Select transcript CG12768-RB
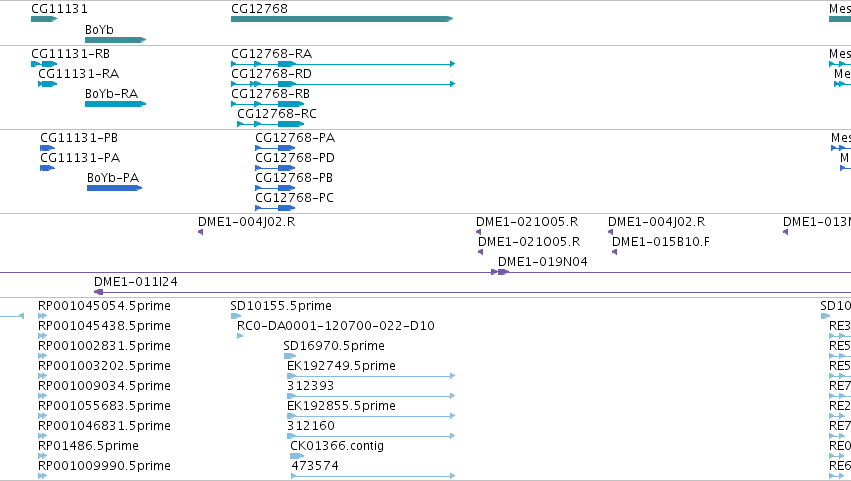Viewport: 851px width, 481px height. click(x=268, y=104)
